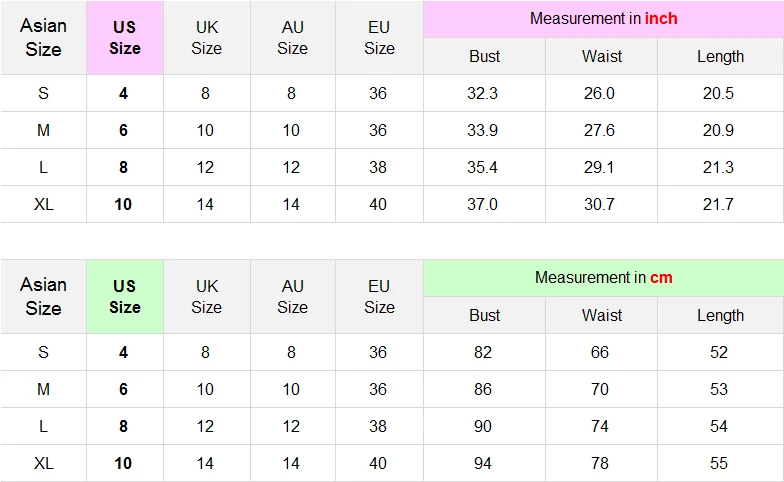Screen dimensions: 784x482
Task: Select the Asian Size header in top table
Action: coord(44,38)
